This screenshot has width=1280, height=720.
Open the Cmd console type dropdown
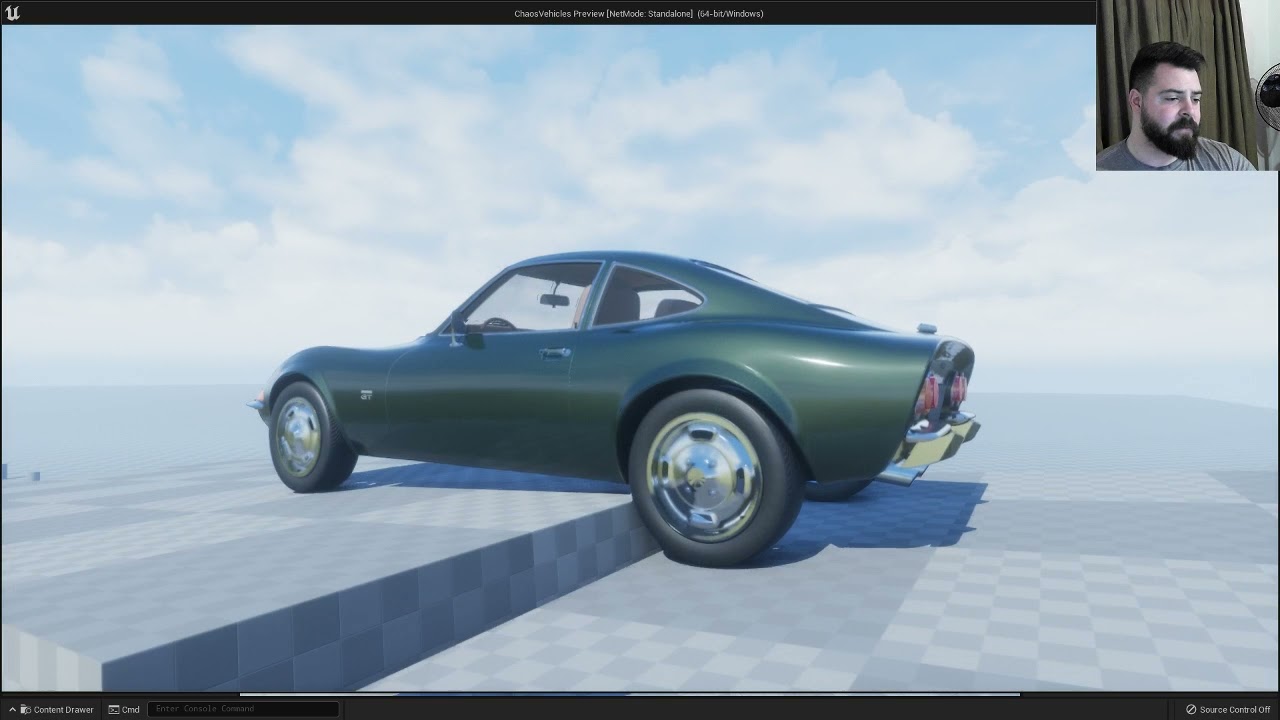[124, 709]
